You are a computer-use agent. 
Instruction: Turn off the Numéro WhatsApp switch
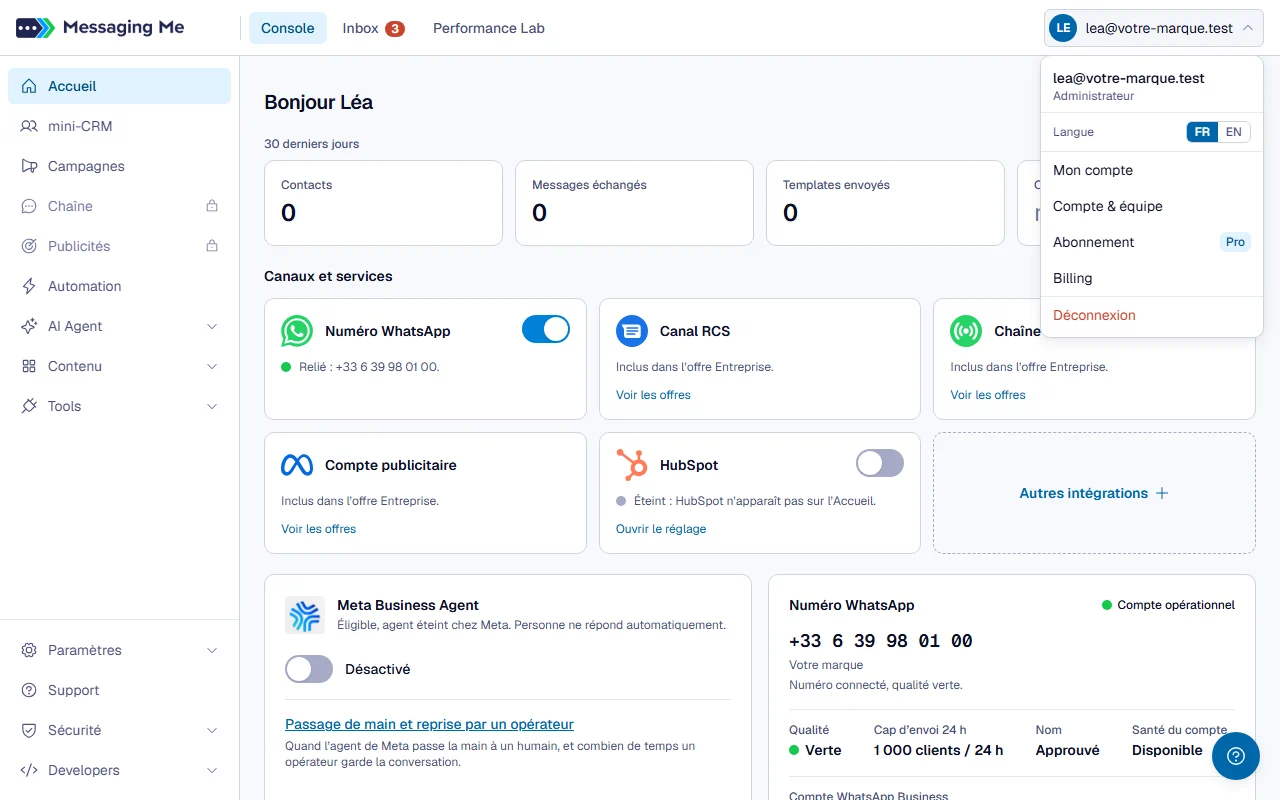coord(546,329)
